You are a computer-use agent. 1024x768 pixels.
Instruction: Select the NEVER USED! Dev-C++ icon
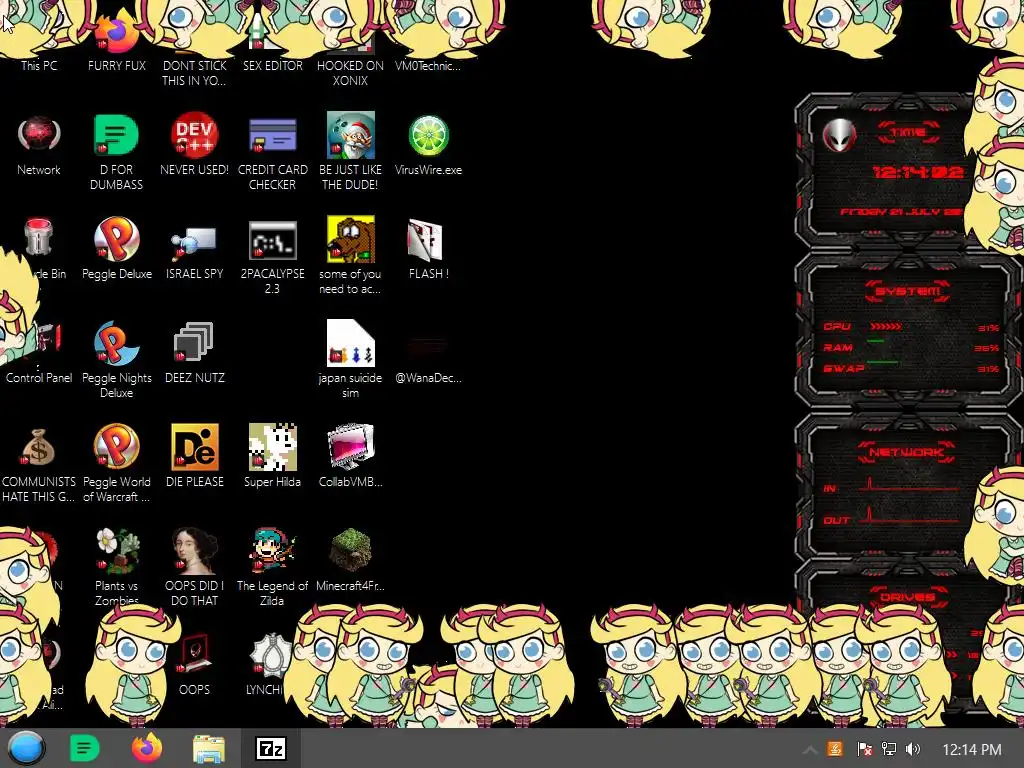pos(195,135)
